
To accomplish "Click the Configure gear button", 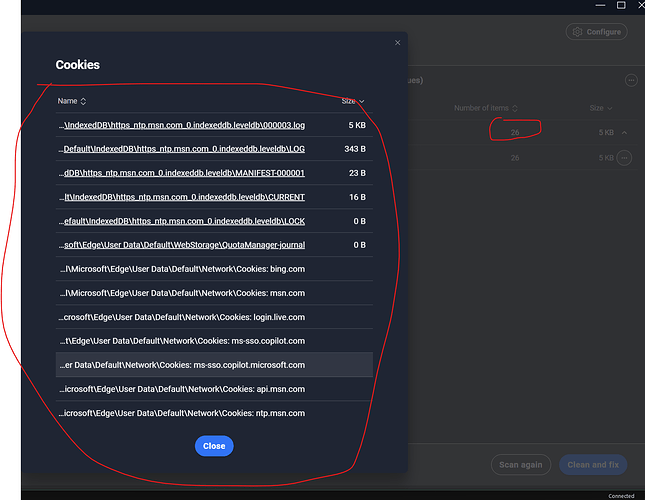I will (596, 32).
